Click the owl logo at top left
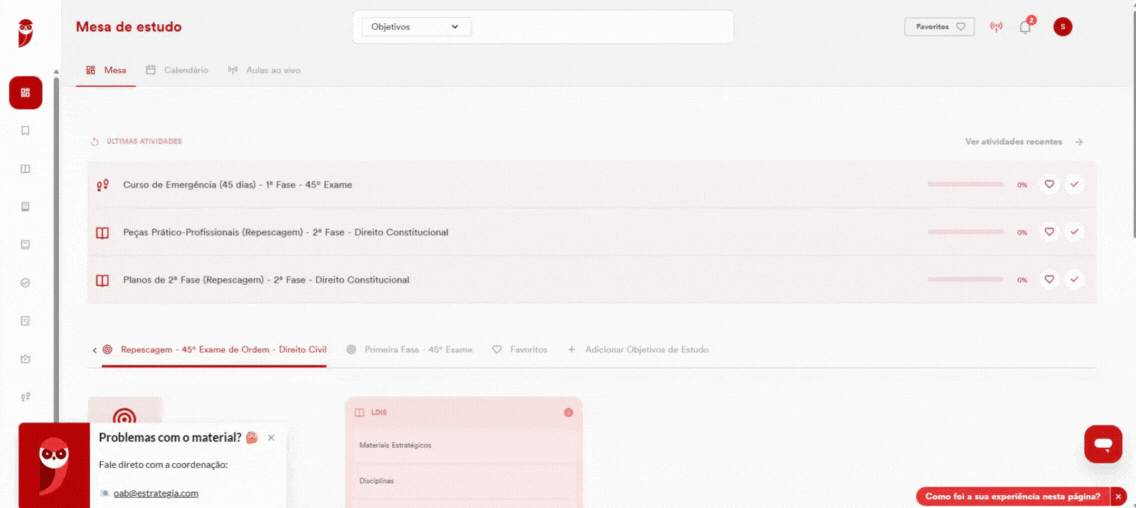Viewport: 1136px width, 508px height. coord(26,33)
